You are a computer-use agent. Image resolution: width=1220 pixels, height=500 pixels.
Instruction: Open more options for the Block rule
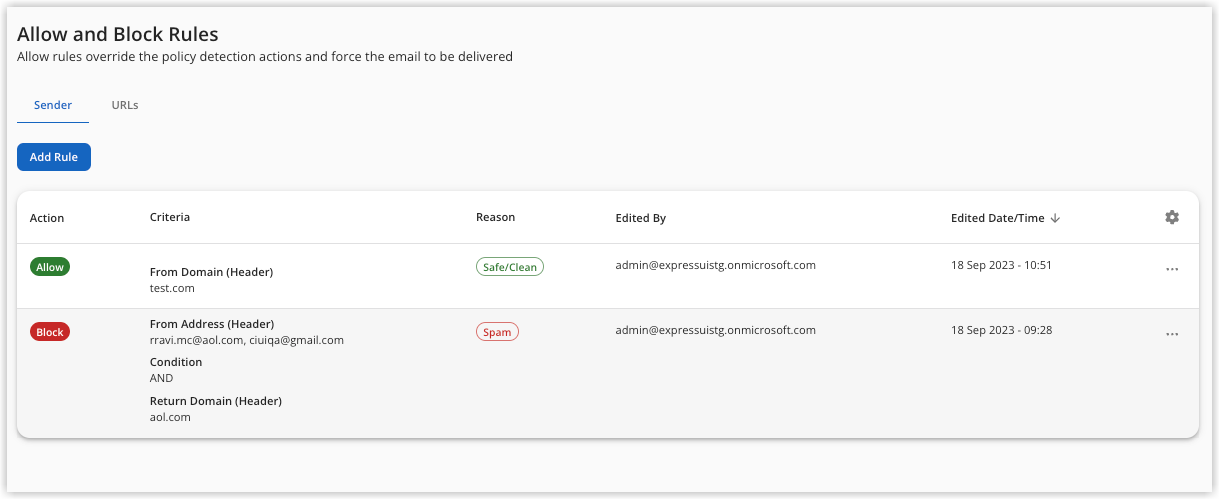[1172, 334]
